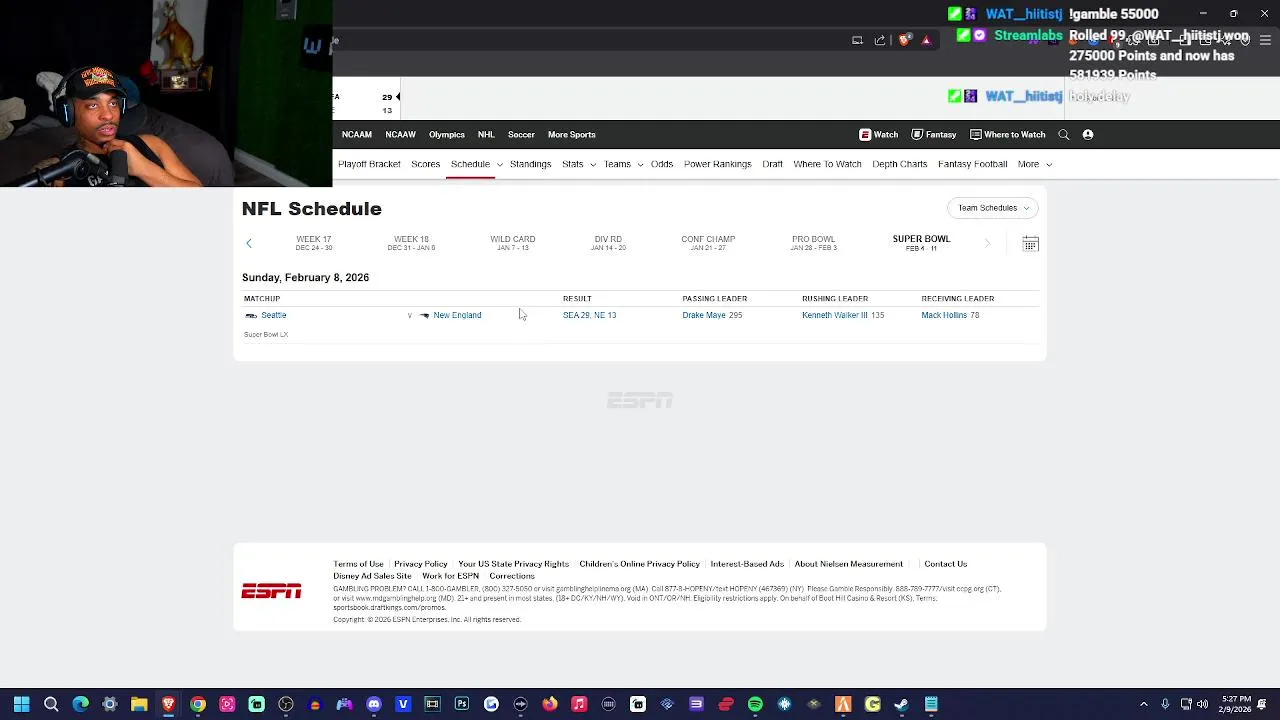
Task: Open the Team Schedules dropdown
Action: coord(993,208)
